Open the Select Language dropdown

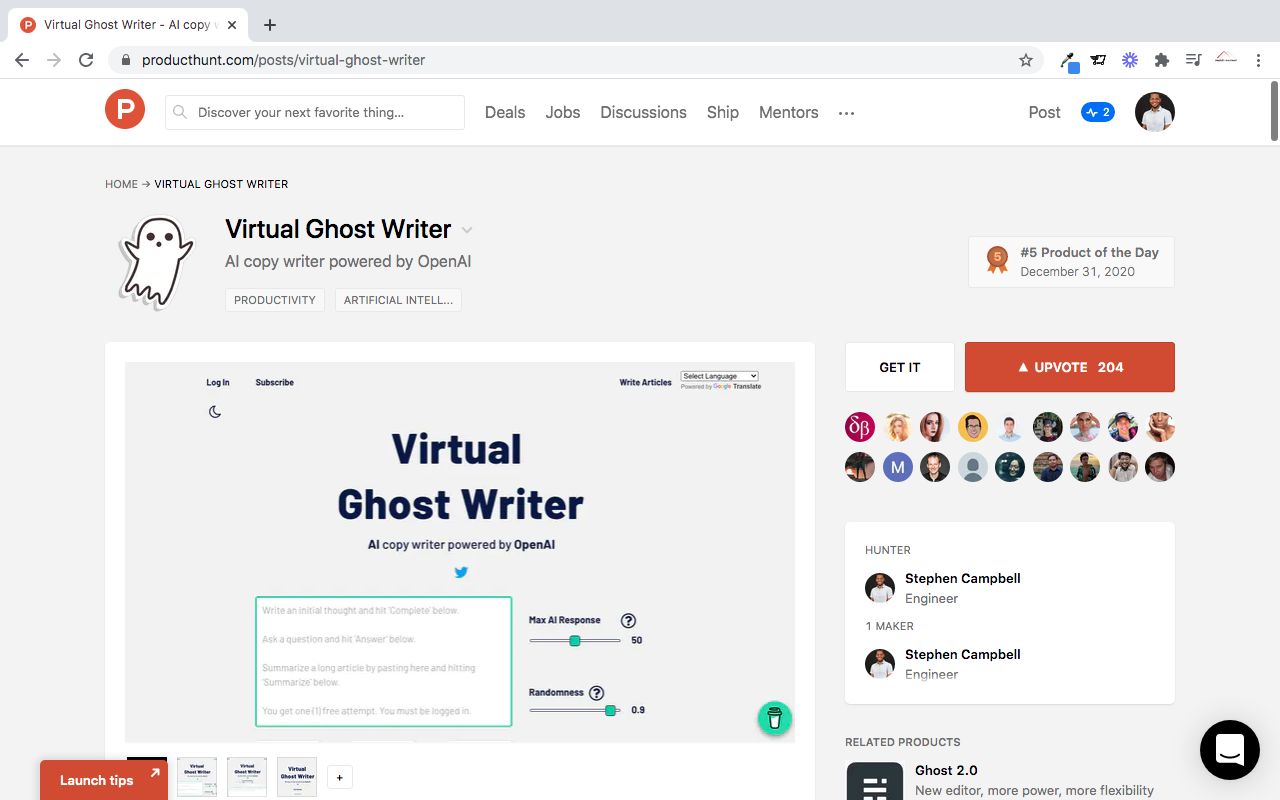[x=720, y=376]
